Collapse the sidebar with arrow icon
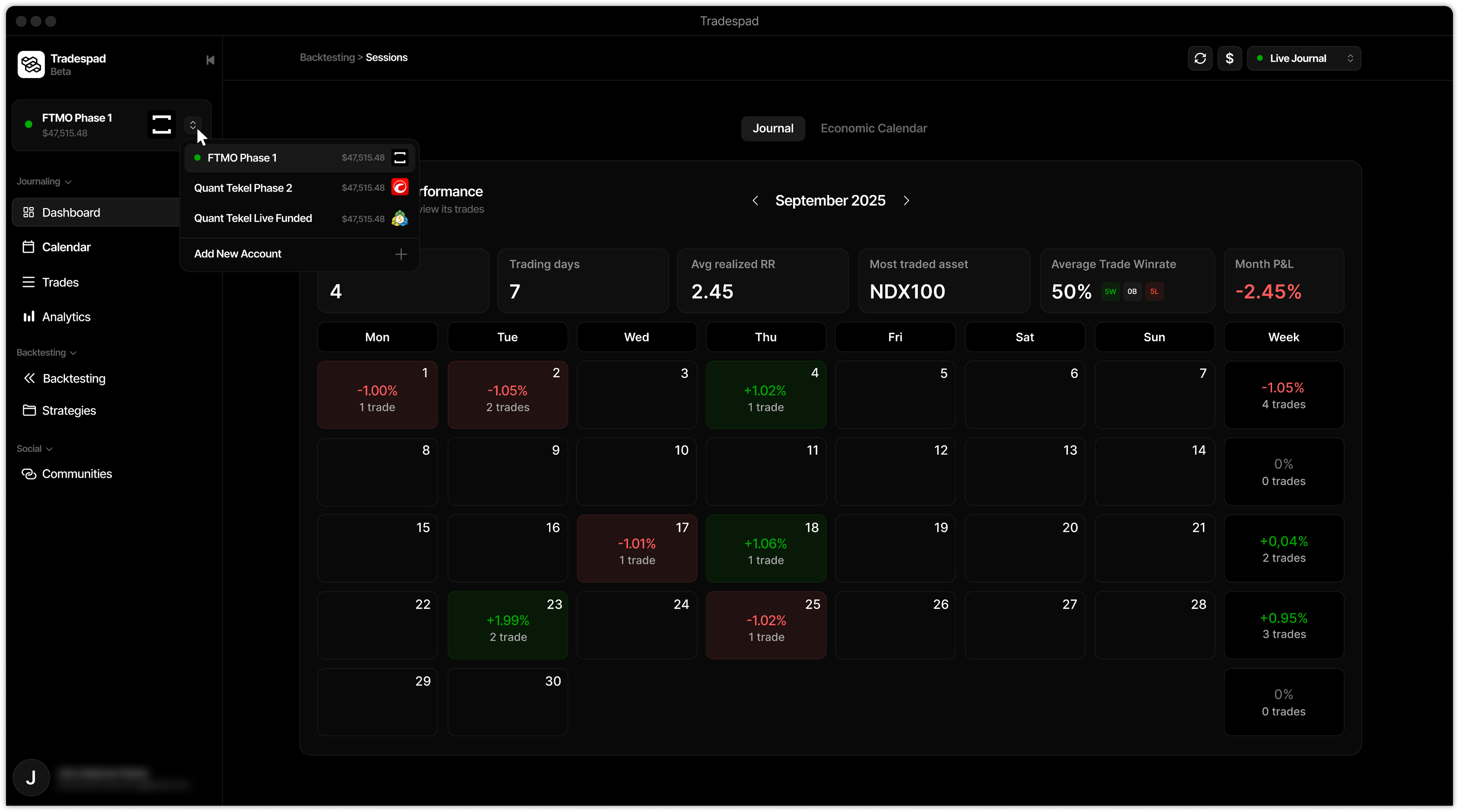This screenshot has width=1459, height=812. 210,60
